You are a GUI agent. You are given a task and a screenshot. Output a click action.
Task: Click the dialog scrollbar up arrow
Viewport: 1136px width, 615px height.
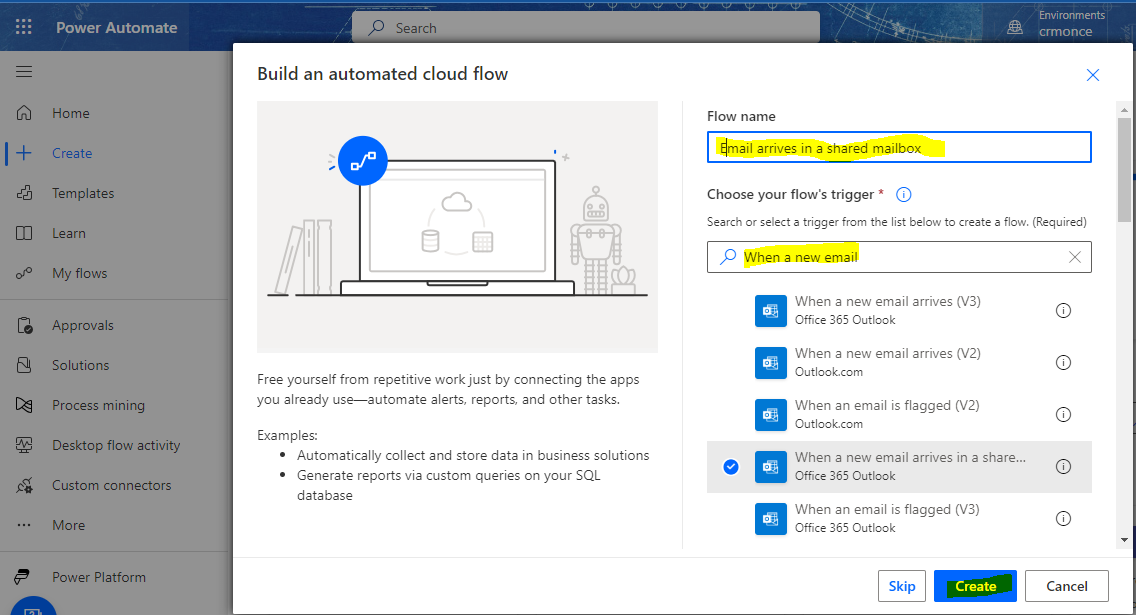[x=1124, y=110]
